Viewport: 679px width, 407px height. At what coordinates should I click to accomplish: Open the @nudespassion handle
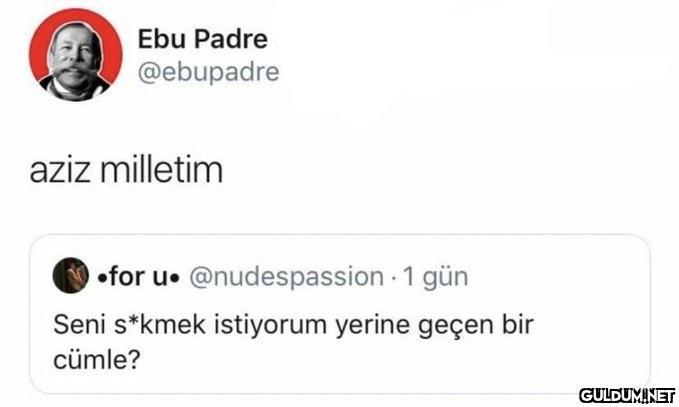point(285,275)
